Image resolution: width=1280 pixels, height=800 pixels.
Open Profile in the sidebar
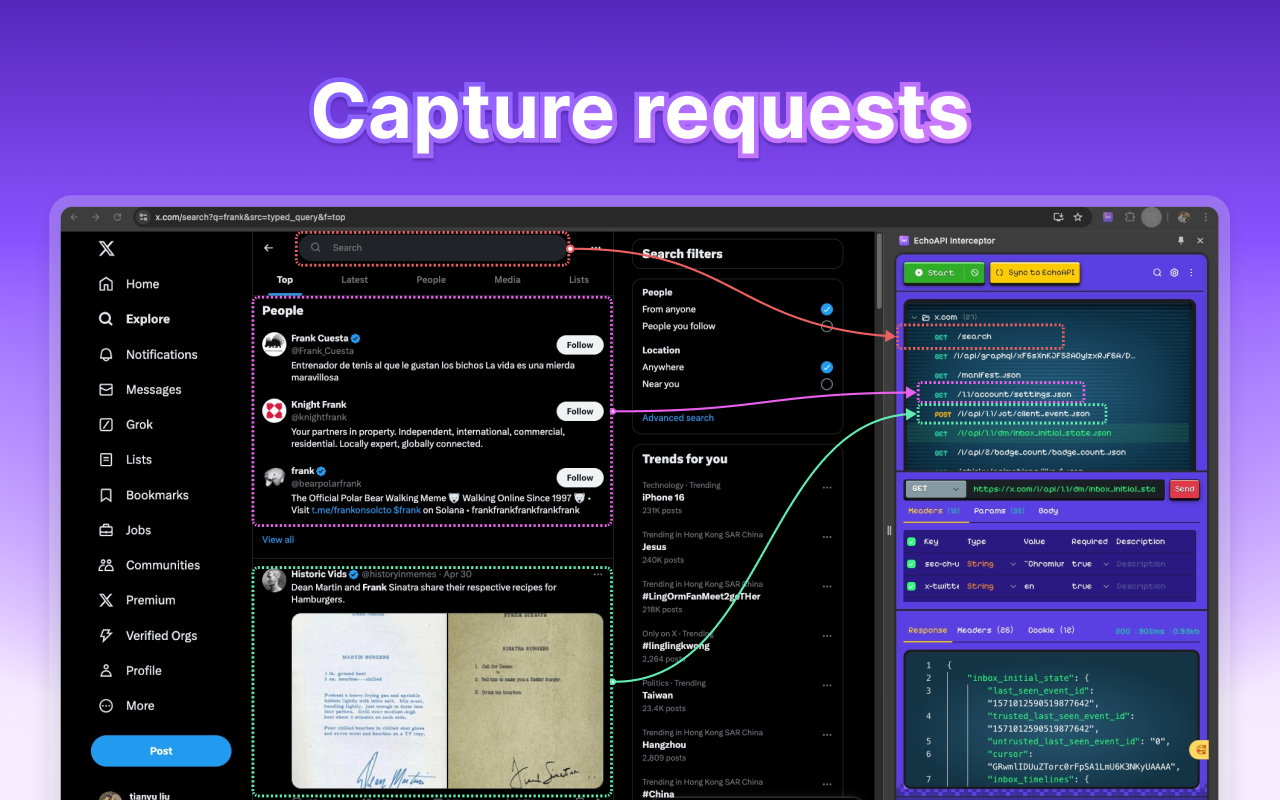click(x=130, y=670)
